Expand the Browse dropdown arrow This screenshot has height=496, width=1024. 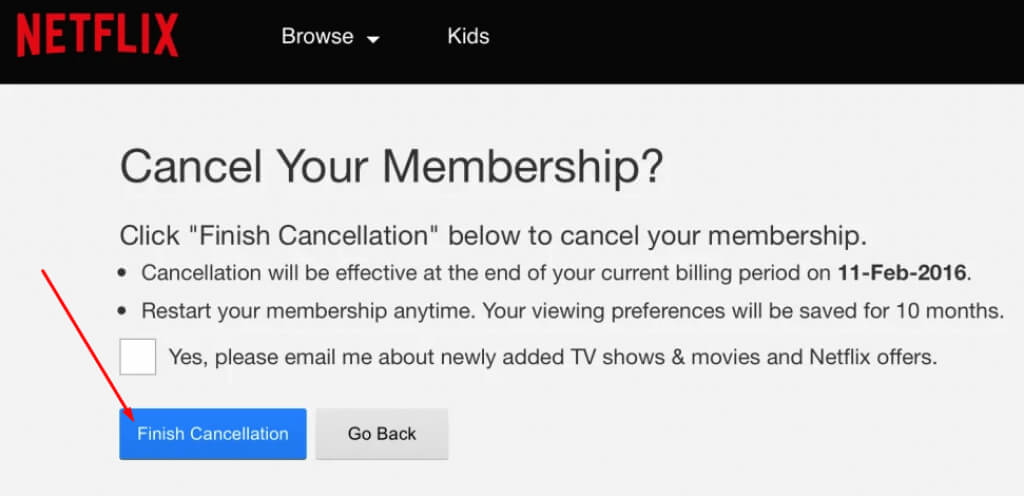click(x=373, y=39)
